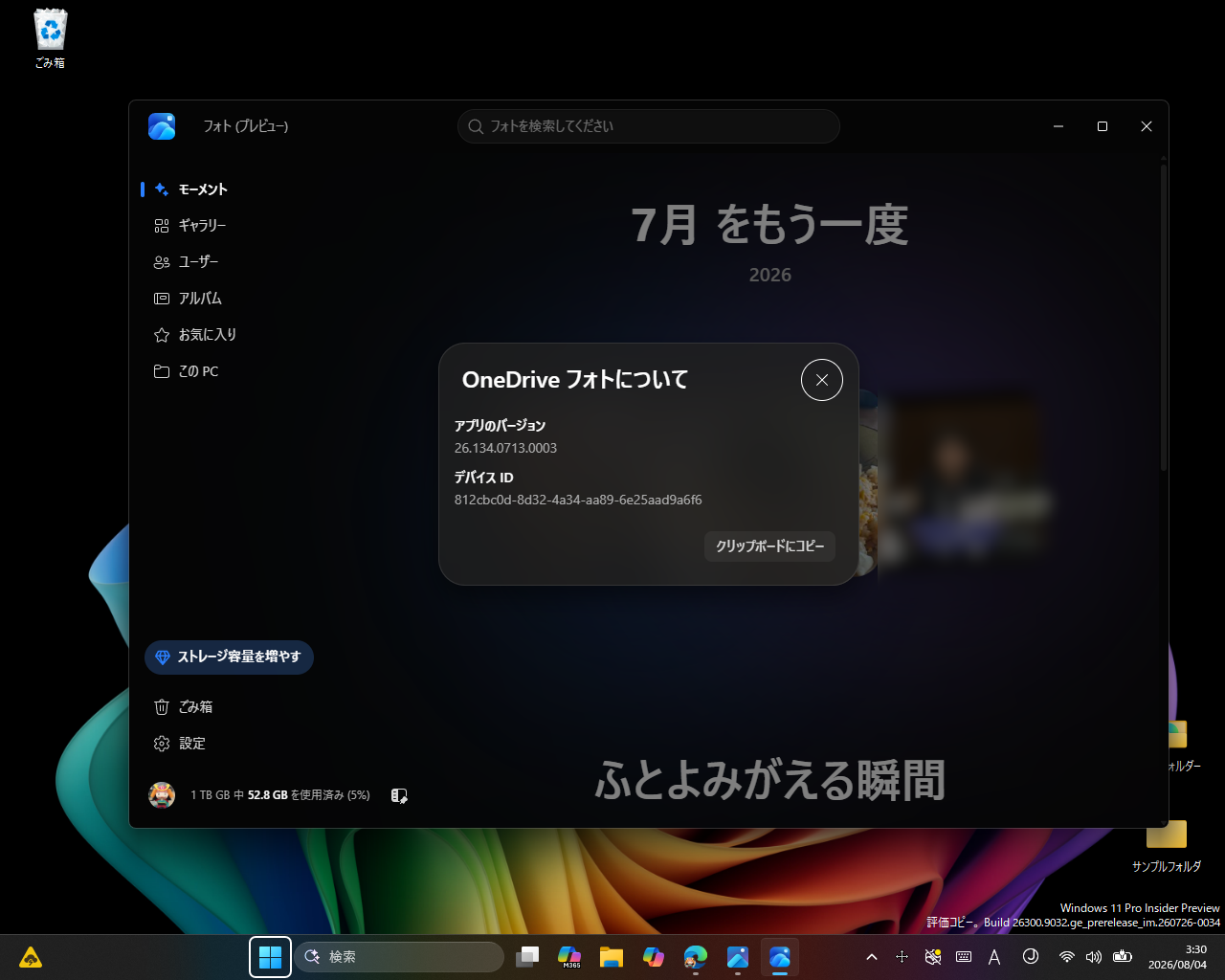The width and height of the screenshot is (1225, 980).
Task: Click the フォト app logo in title bar
Action: (x=162, y=126)
